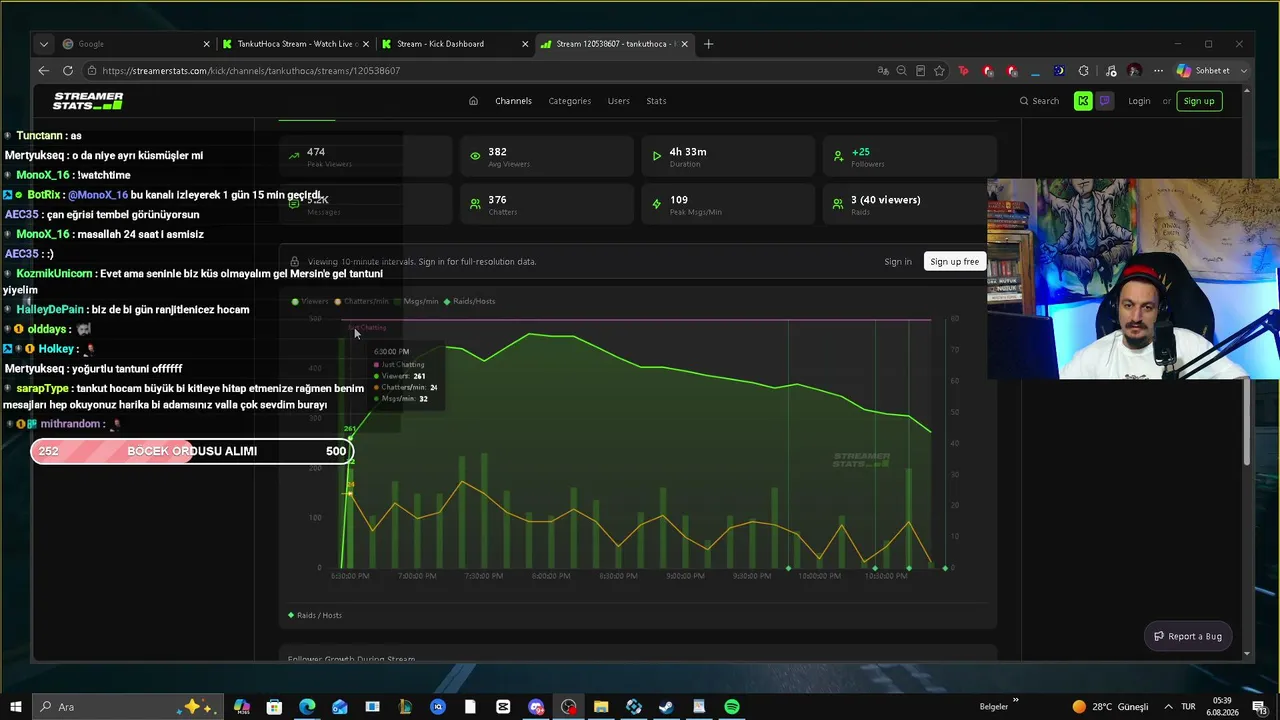
Task: Click the white Sign up free button
Action: click(954, 262)
